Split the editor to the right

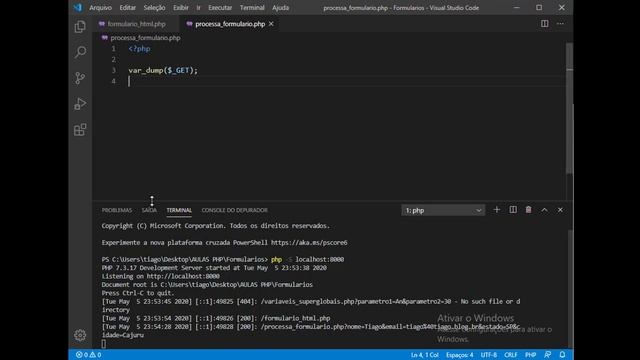point(544,24)
